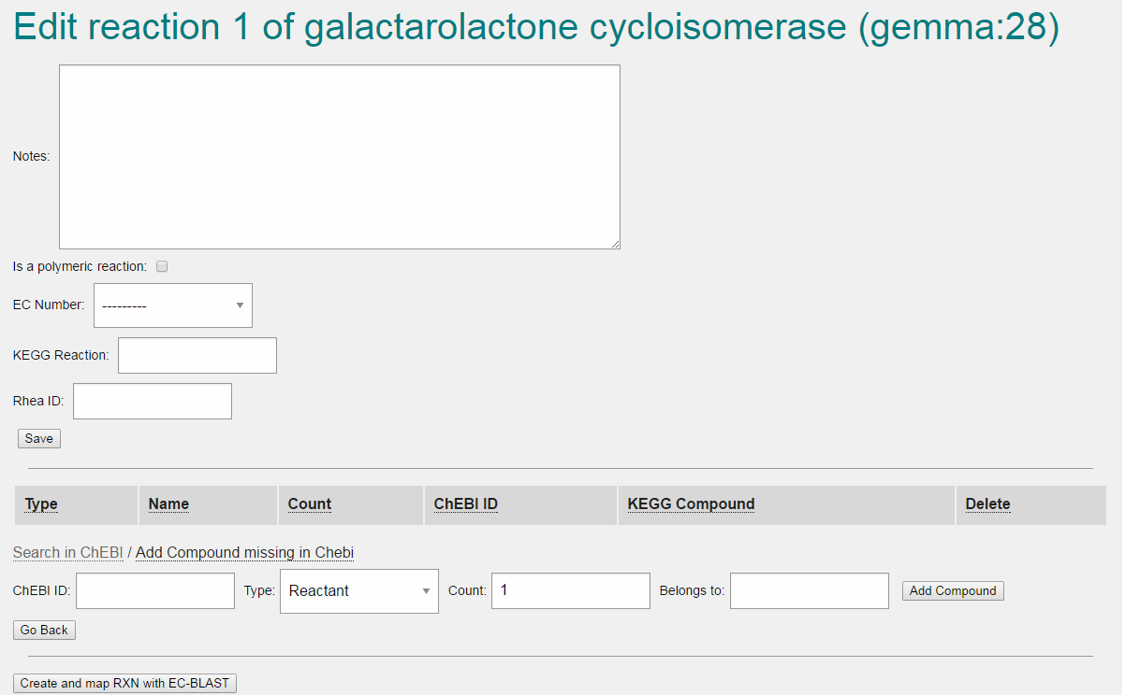Open the EC Number dropdown
Screen dimensions: 1125x695
(173, 306)
